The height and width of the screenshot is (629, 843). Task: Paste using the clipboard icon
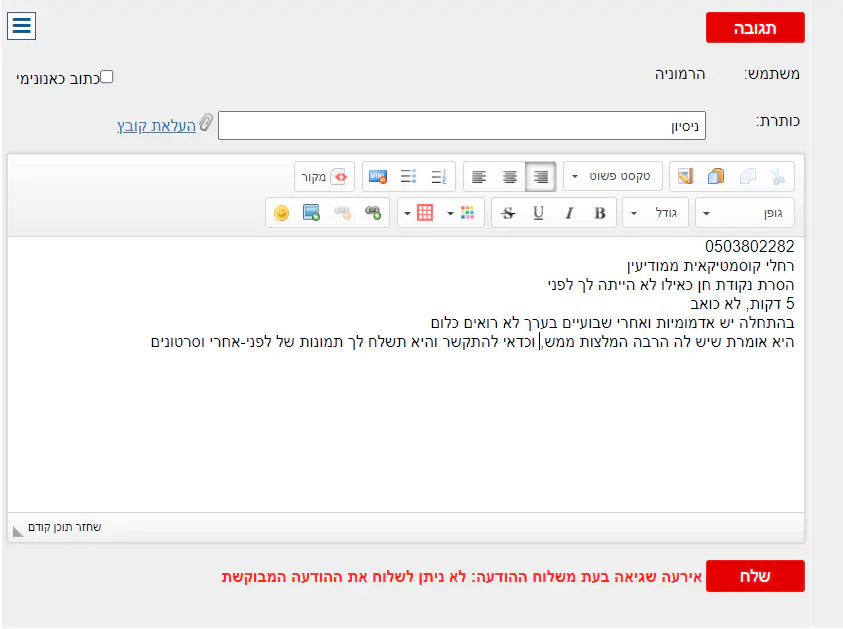click(715, 177)
